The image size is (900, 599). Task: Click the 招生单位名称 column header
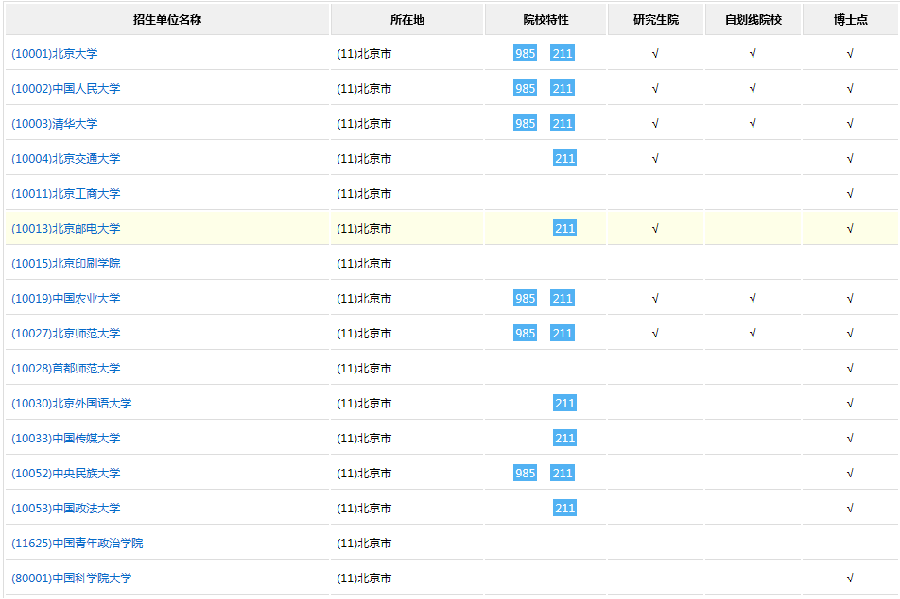pyautogui.click(x=167, y=20)
